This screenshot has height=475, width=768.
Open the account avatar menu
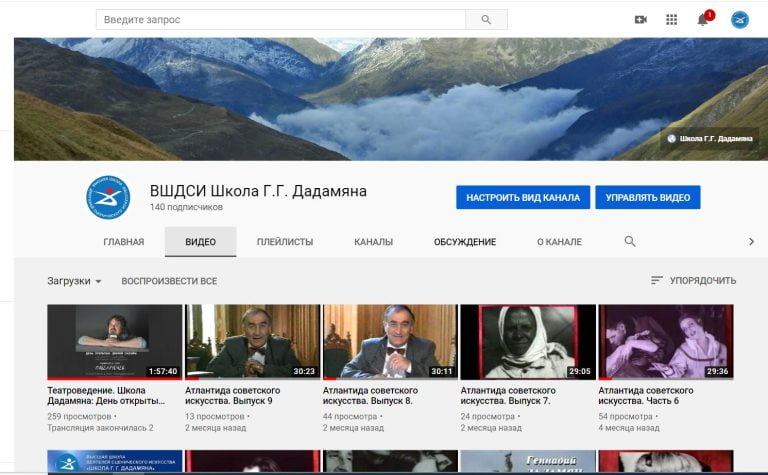point(740,20)
